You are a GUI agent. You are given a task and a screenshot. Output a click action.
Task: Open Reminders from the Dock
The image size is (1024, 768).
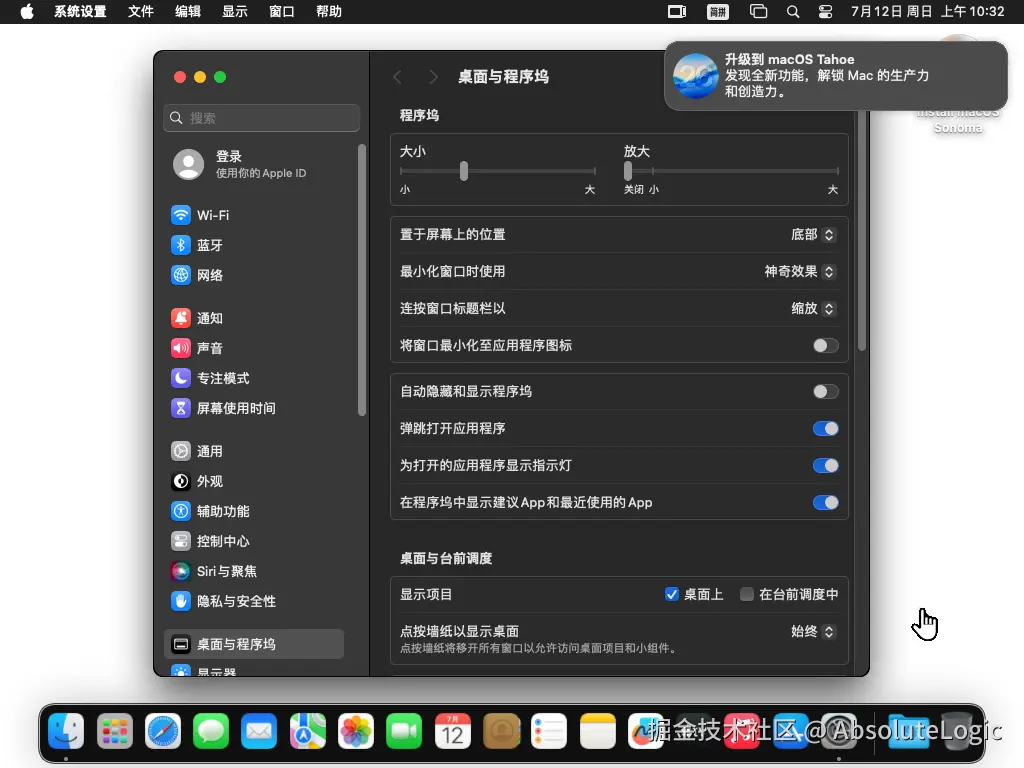pyautogui.click(x=549, y=731)
